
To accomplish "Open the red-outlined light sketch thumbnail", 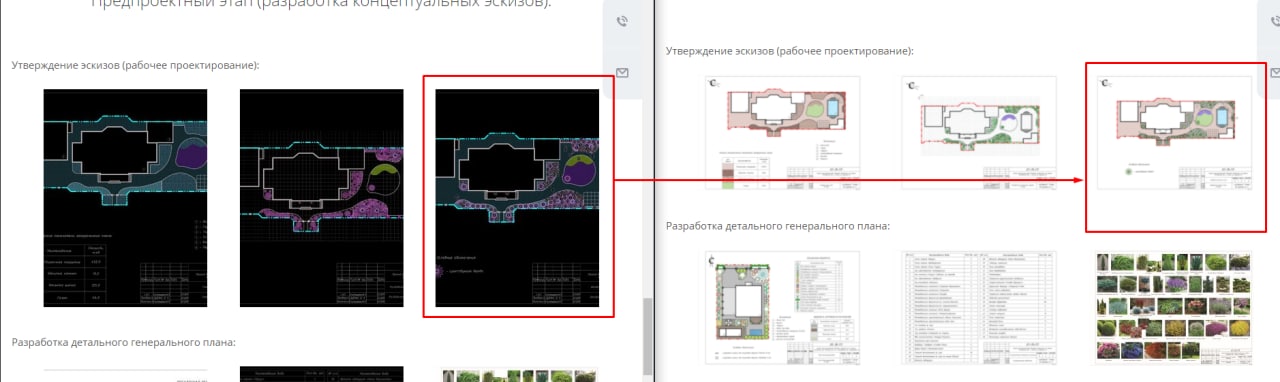I will [x=1174, y=132].
